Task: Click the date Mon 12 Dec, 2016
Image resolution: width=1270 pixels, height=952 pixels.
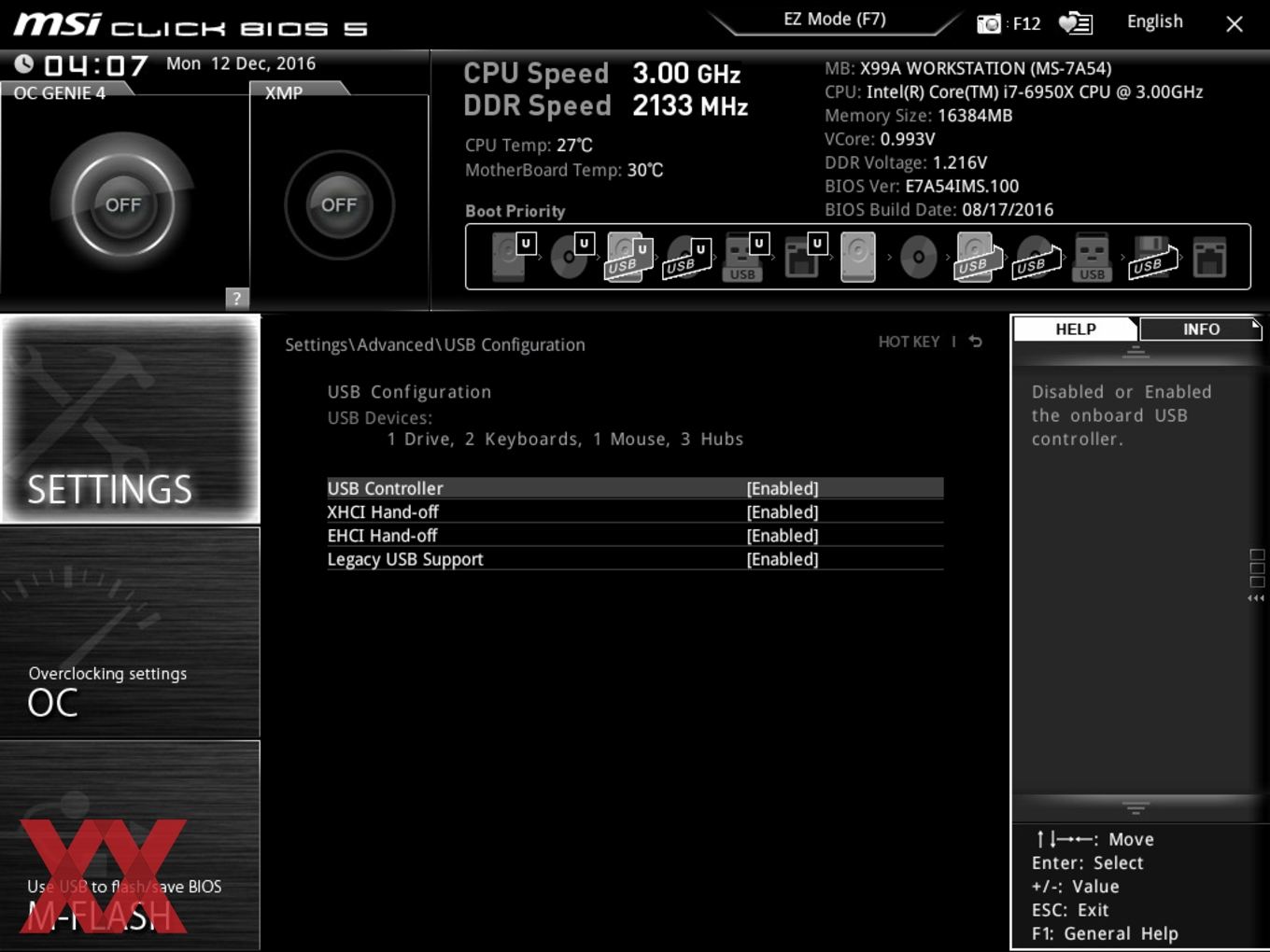Action: pos(241,63)
